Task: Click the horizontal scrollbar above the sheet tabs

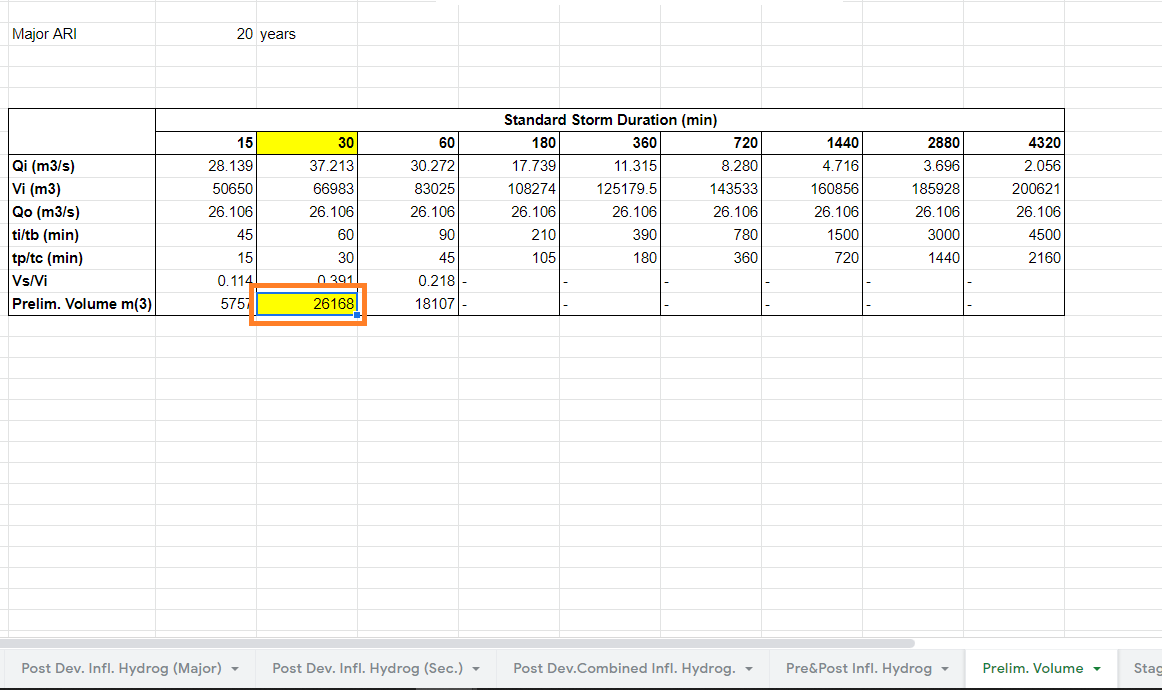Action: coord(457,643)
